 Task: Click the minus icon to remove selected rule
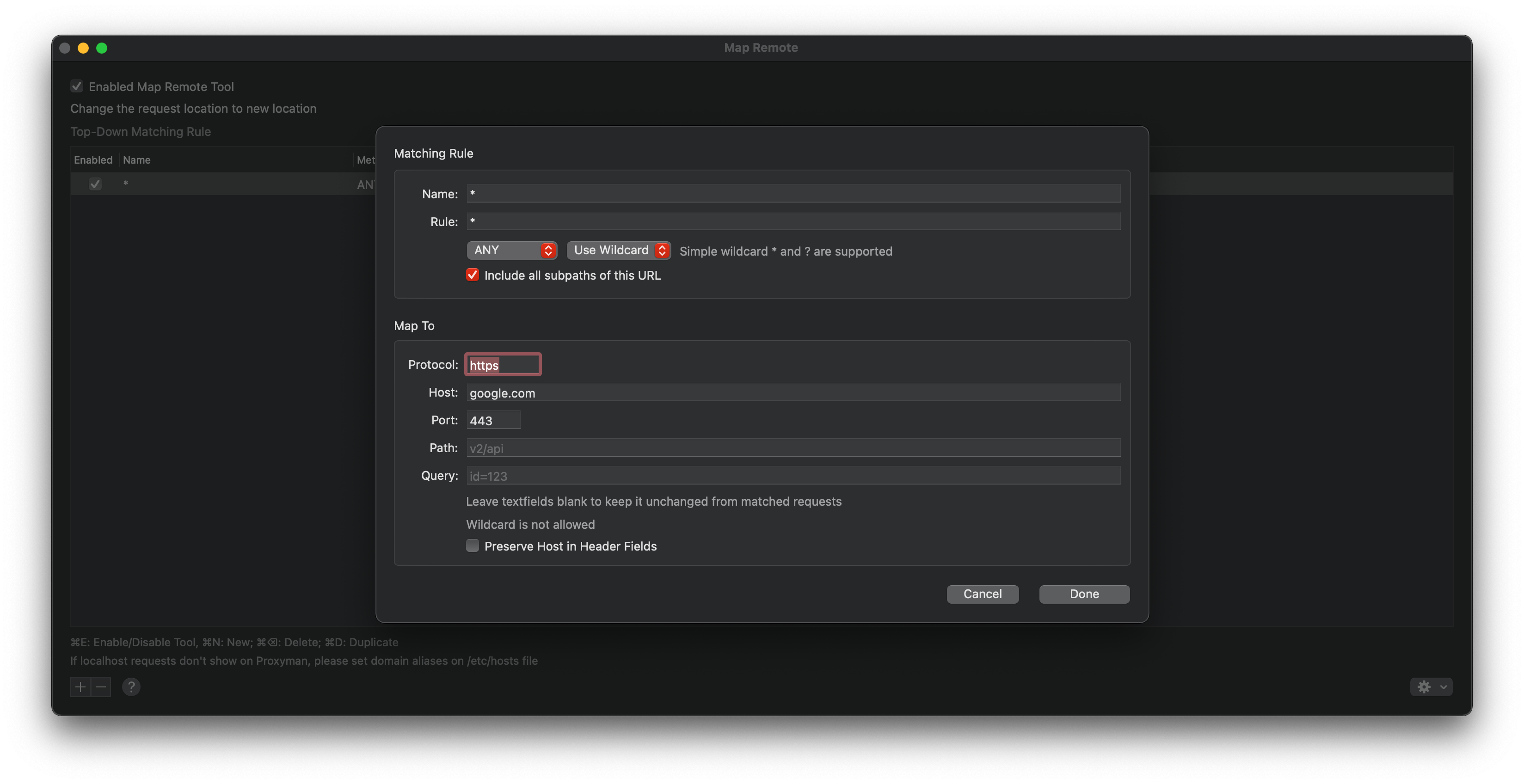coord(100,686)
